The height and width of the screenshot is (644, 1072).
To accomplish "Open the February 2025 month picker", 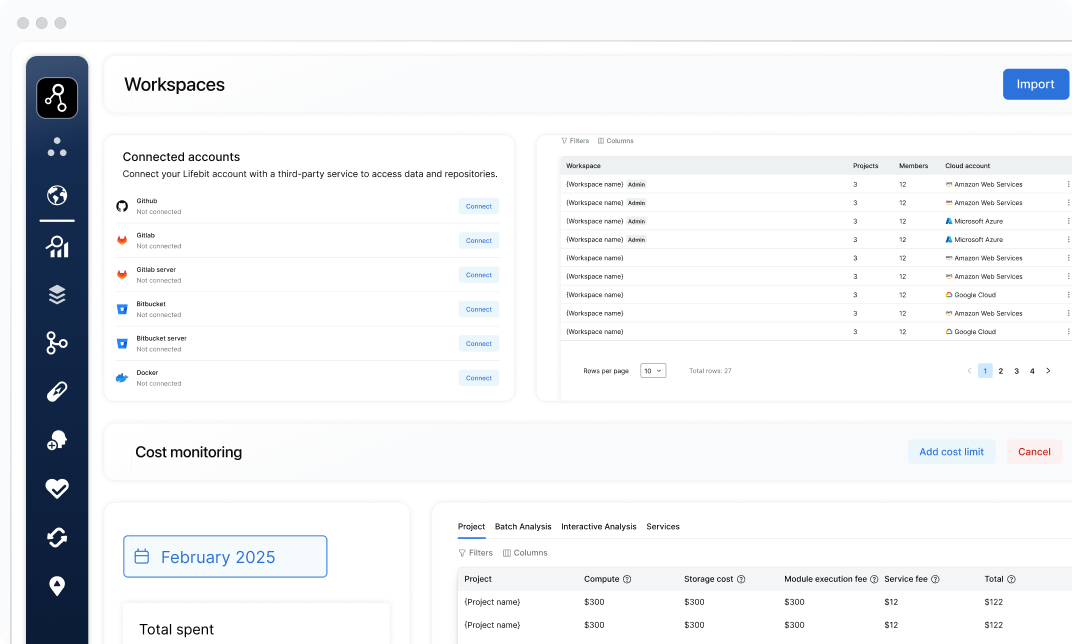I will (x=225, y=556).
